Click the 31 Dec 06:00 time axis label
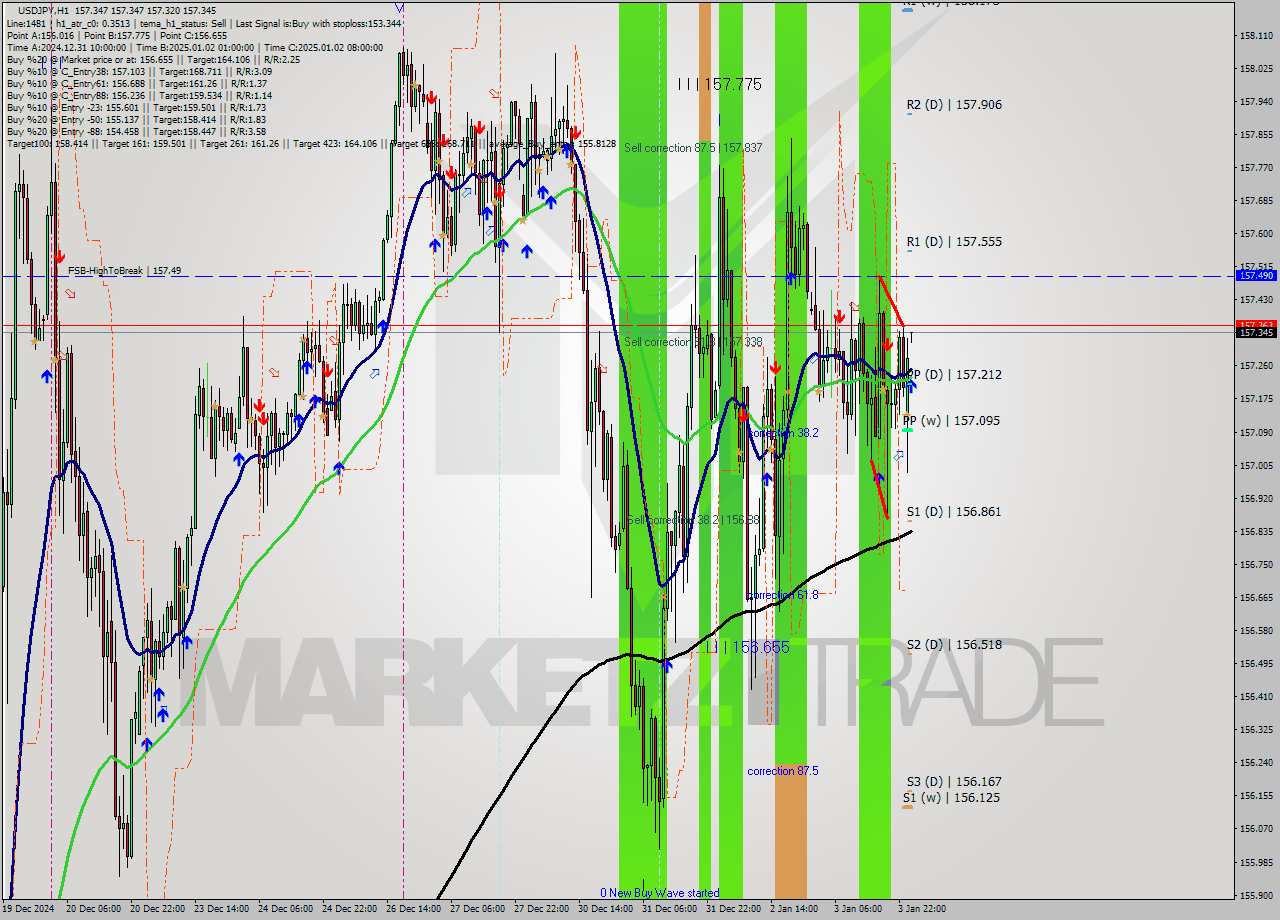Image resolution: width=1280 pixels, height=920 pixels. tap(669, 909)
